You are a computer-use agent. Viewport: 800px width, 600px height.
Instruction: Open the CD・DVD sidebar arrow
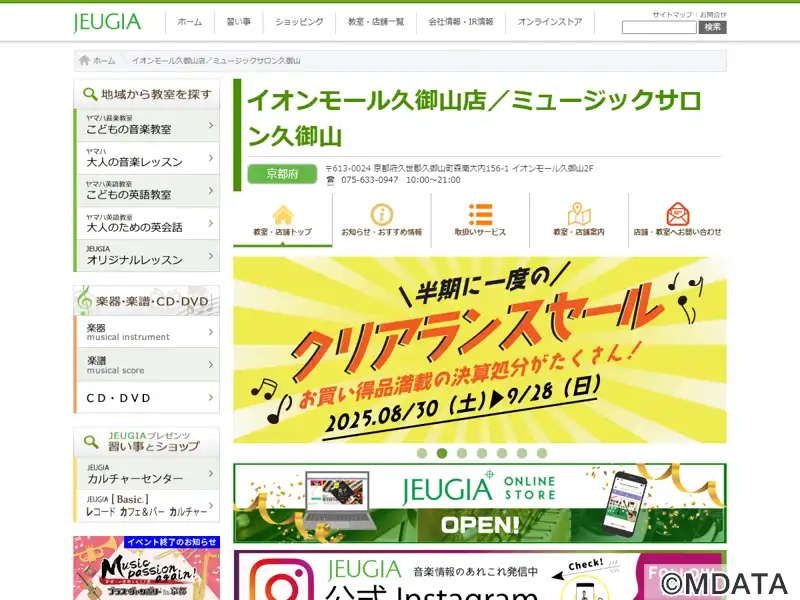point(211,397)
